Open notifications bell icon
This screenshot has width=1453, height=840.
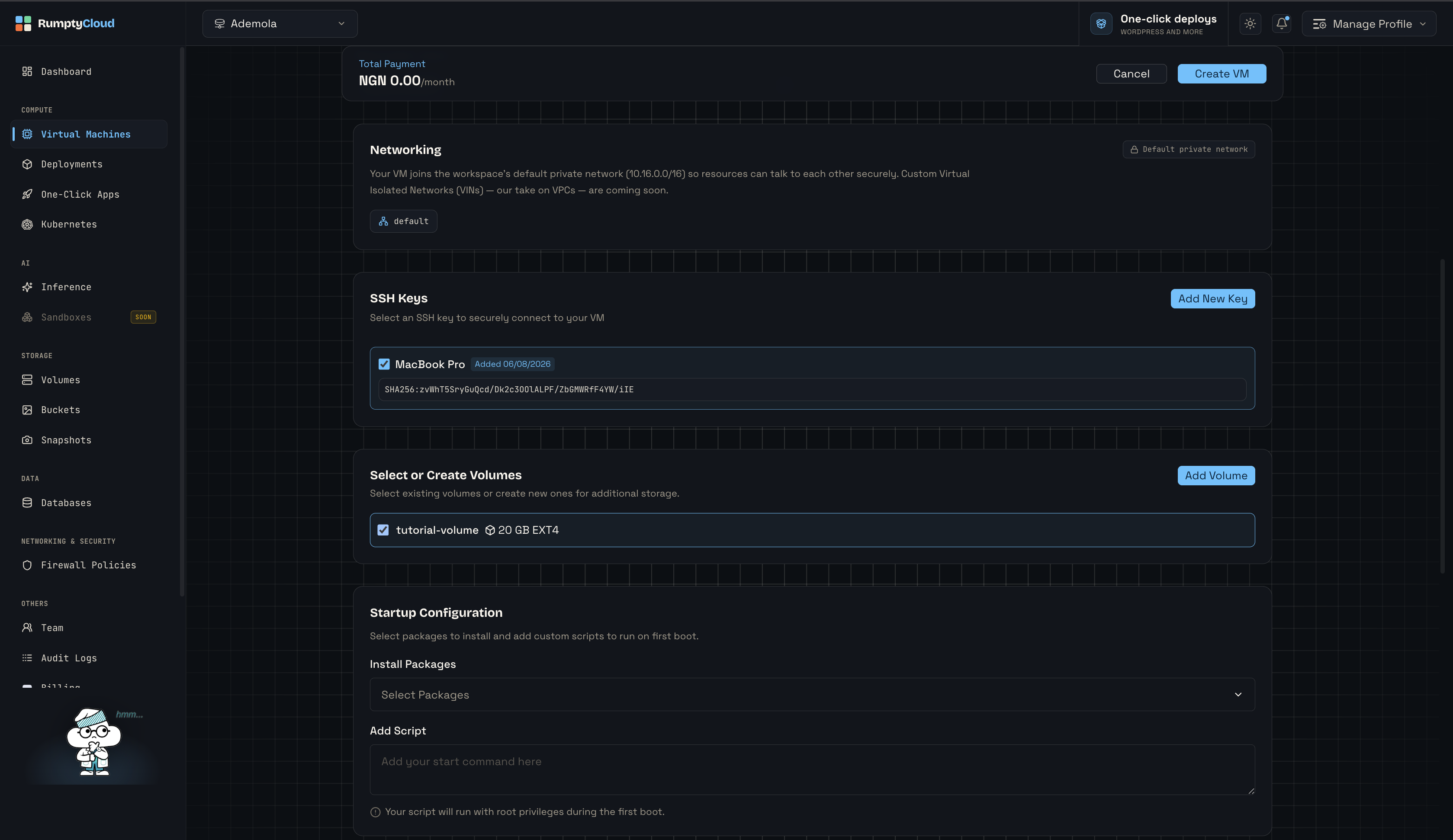click(1281, 24)
